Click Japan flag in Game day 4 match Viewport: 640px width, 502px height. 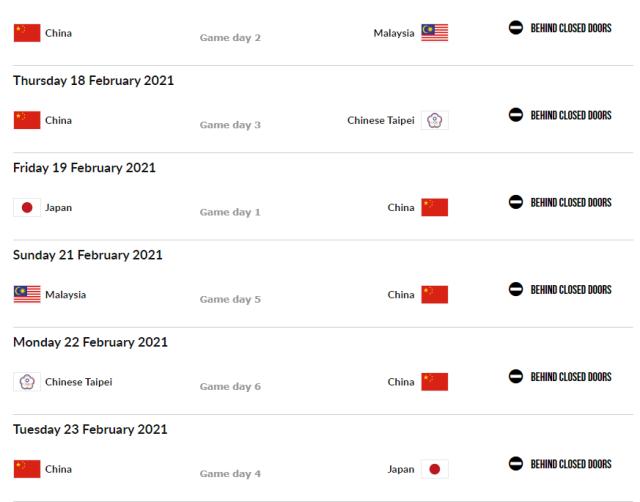[x=434, y=469]
